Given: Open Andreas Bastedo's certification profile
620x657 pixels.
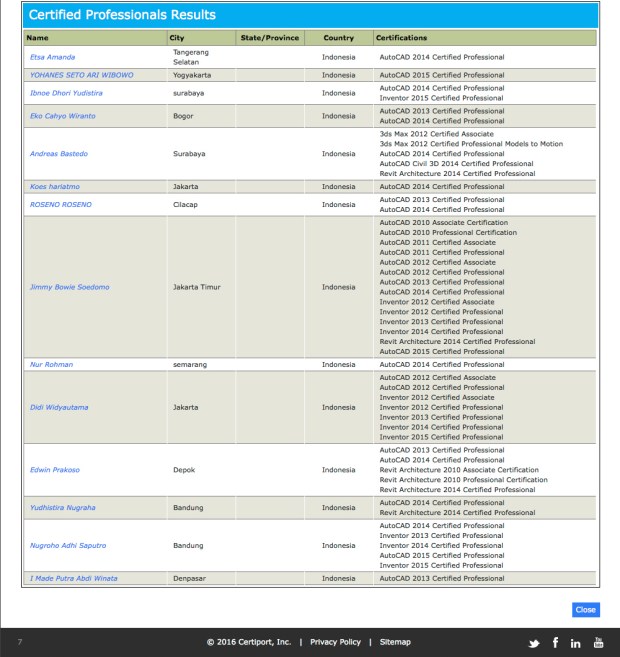Looking at the screenshot, I should tap(59, 154).
